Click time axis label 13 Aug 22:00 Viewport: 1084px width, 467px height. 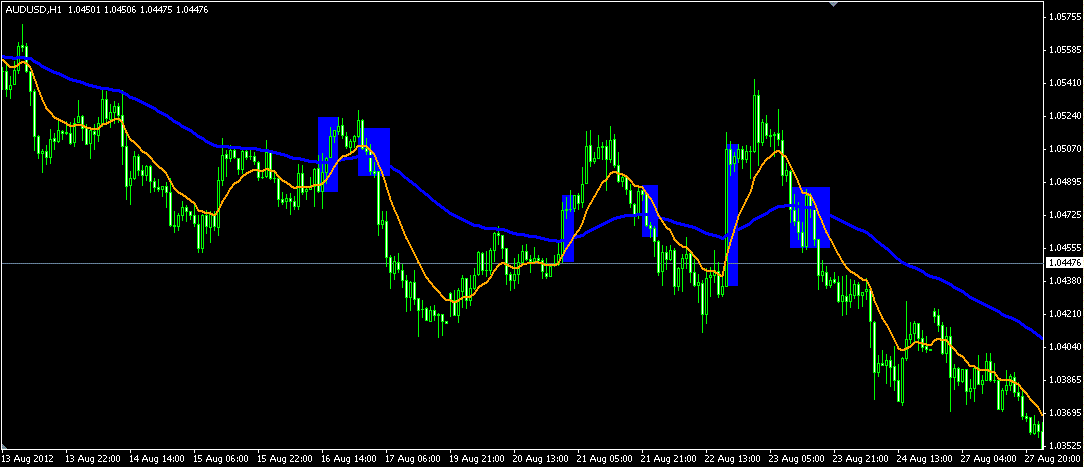[x=93, y=459]
